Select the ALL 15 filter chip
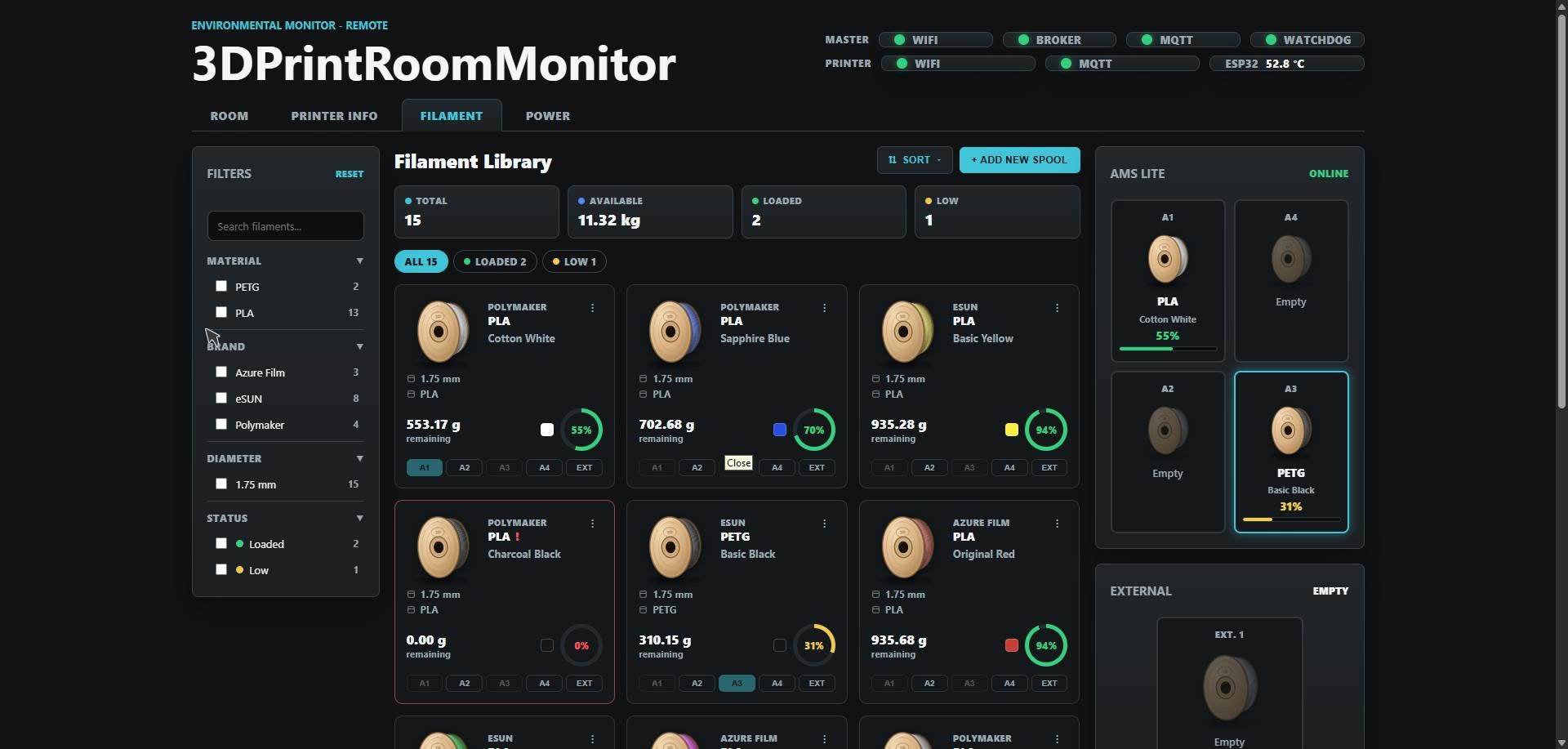The width and height of the screenshot is (1568, 749). [x=421, y=261]
